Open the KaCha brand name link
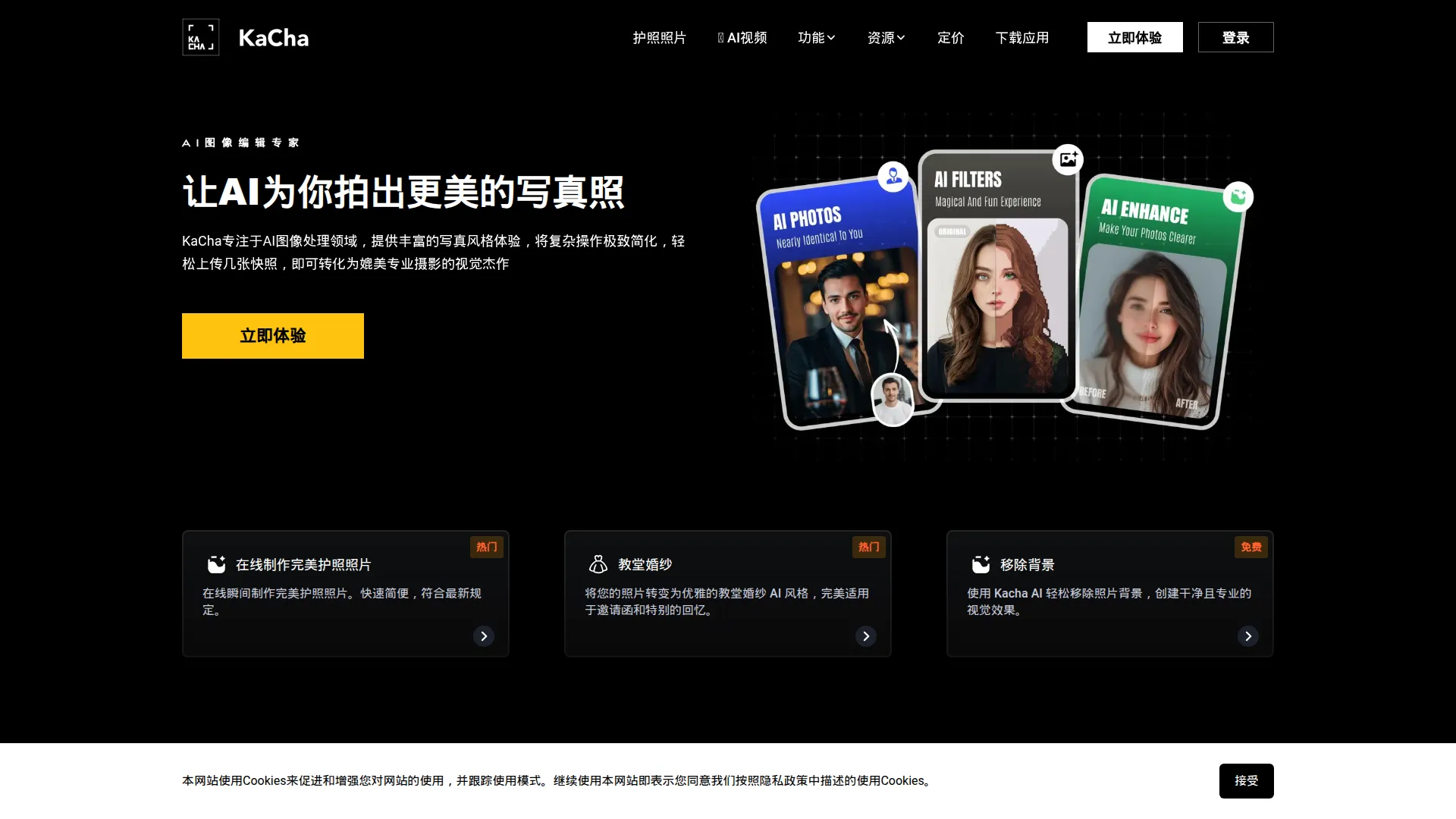 (274, 38)
